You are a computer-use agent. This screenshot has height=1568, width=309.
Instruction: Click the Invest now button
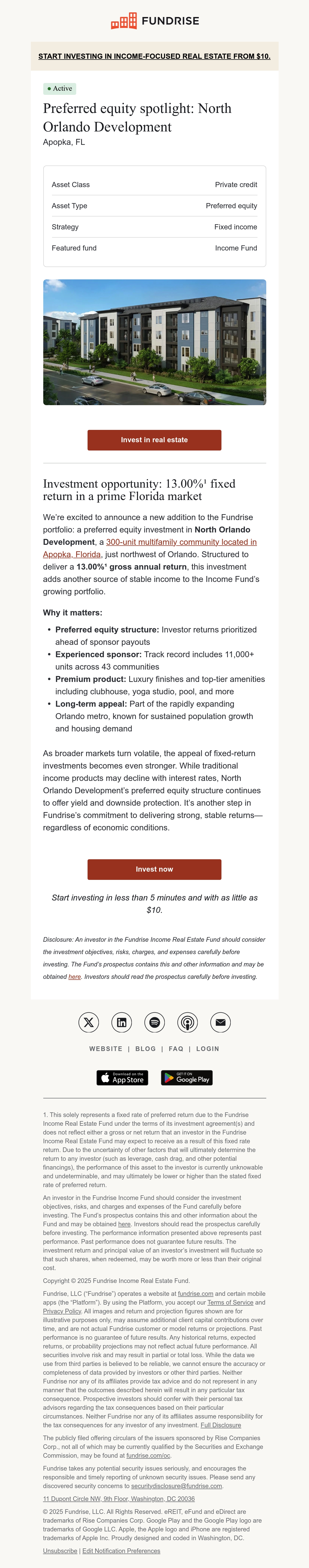click(x=154, y=869)
